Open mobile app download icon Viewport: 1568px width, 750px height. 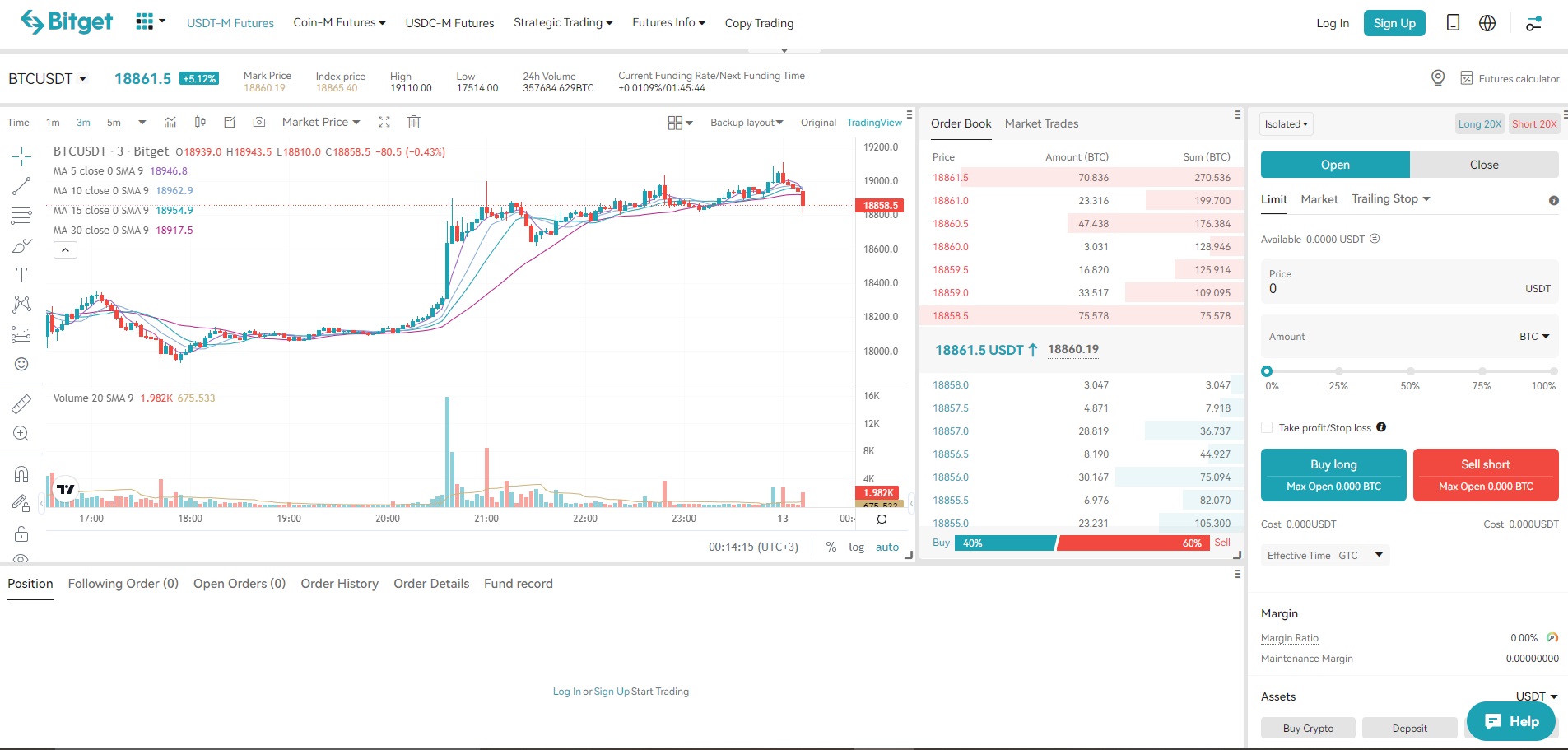tap(1454, 22)
